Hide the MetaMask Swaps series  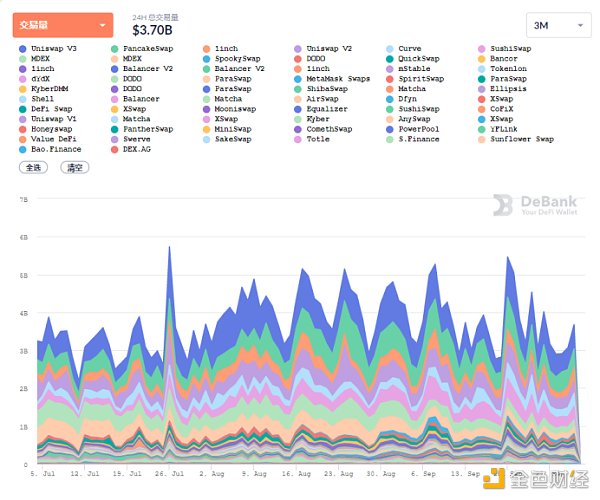pyautogui.click(x=337, y=78)
